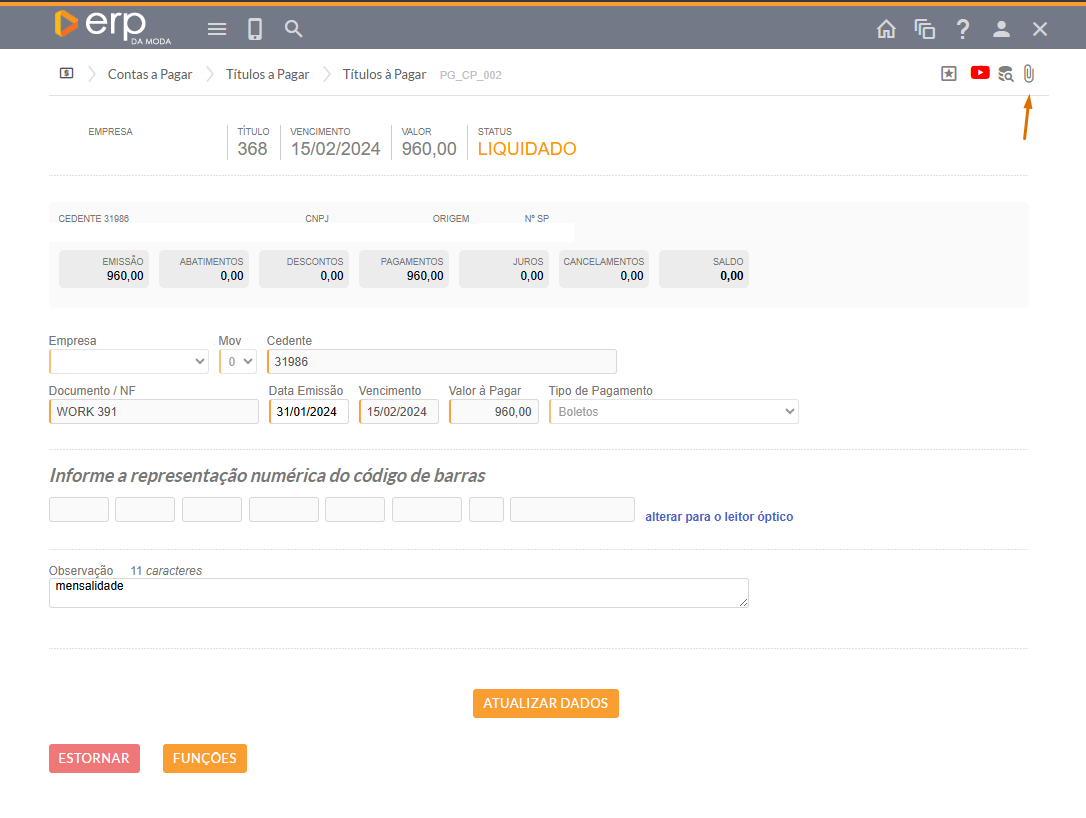The image size is (1086, 818).
Task: Open help question mark icon
Action: point(963,29)
